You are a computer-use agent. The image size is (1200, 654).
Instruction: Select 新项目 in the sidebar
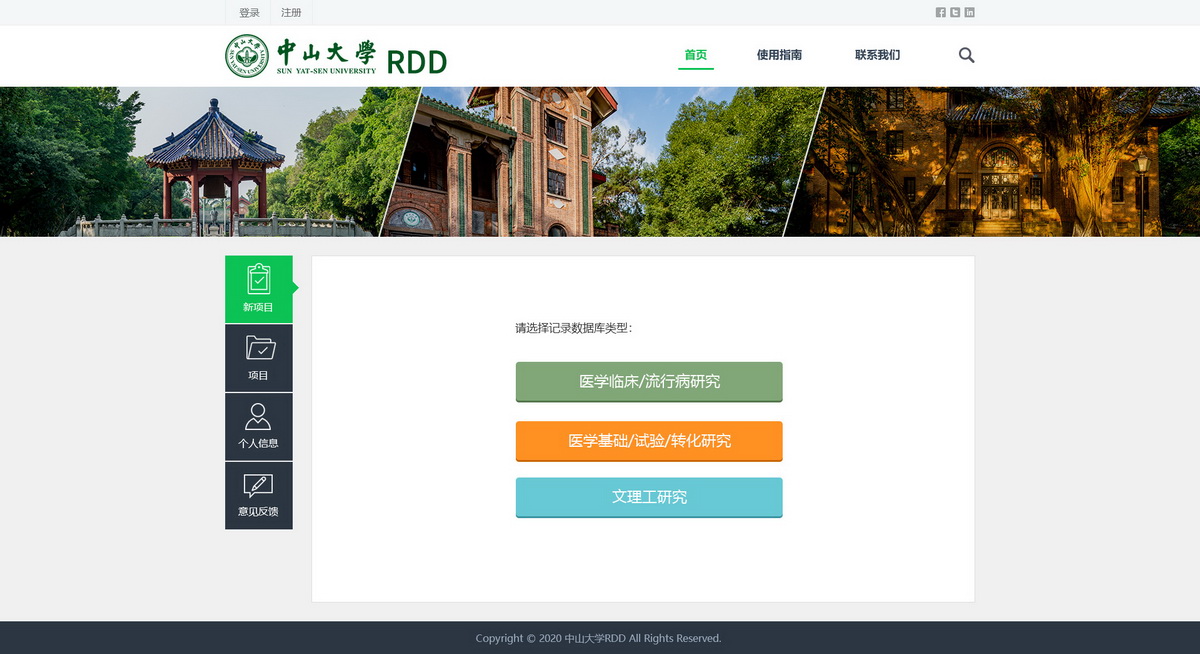[259, 289]
